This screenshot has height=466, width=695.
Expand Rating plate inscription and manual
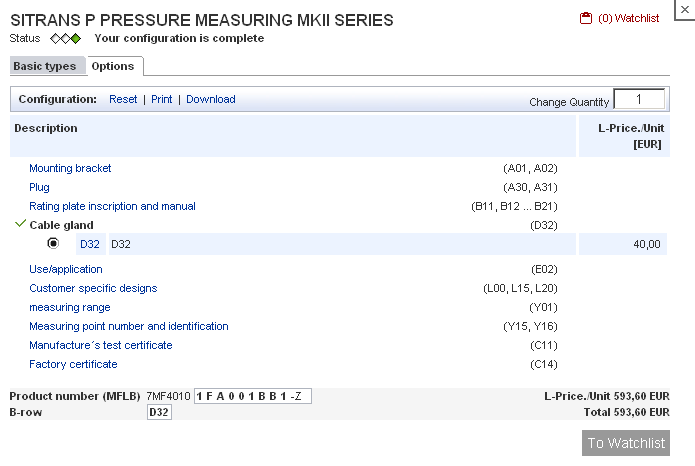click(x=112, y=207)
